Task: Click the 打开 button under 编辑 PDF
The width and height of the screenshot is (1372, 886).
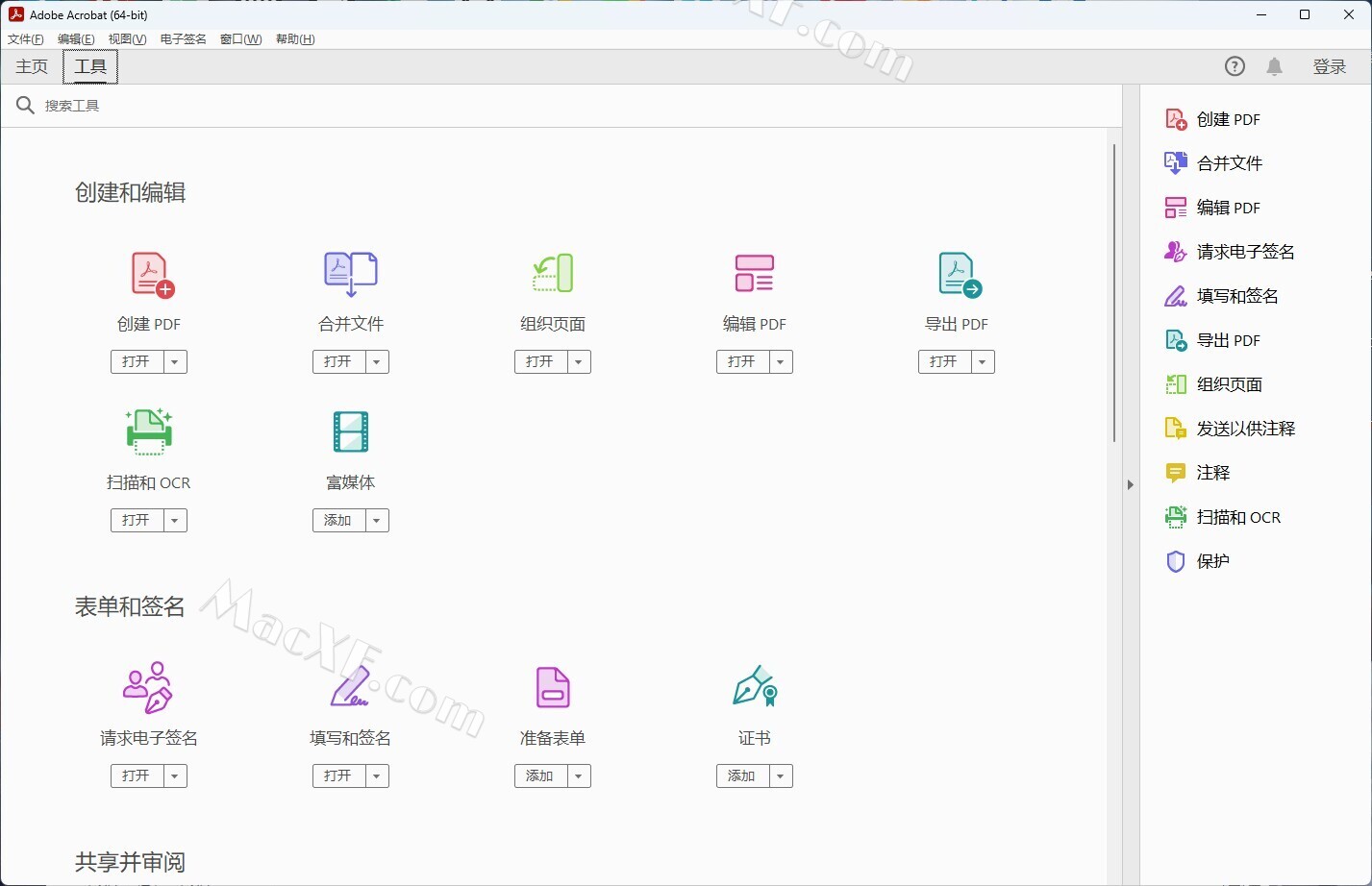Action: 742,362
